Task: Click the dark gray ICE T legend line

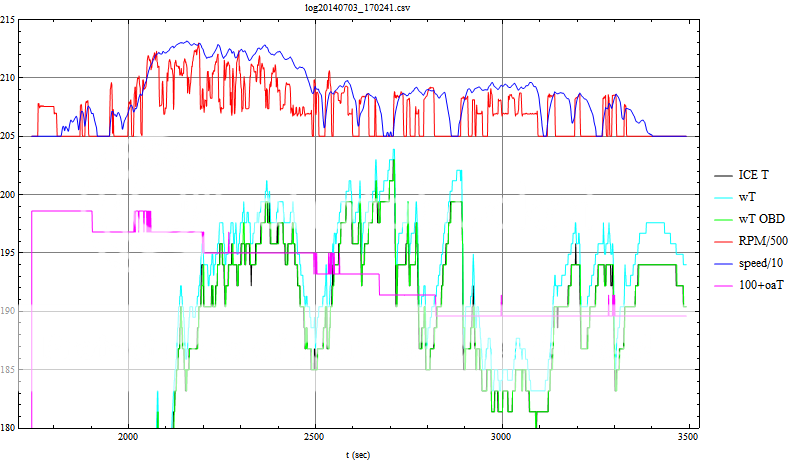Action: [723, 176]
